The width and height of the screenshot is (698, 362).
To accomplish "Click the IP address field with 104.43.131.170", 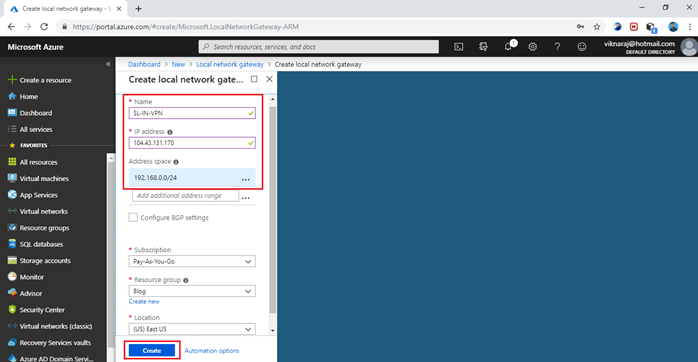I will point(192,143).
